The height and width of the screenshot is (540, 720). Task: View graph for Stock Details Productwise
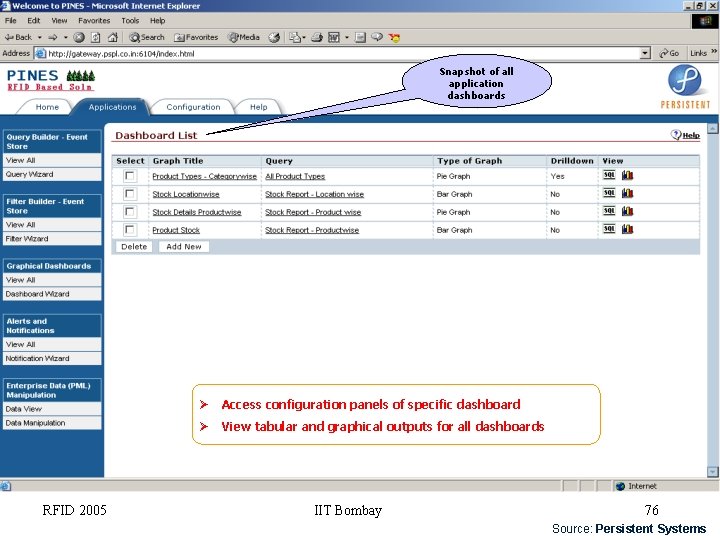(x=627, y=211)
